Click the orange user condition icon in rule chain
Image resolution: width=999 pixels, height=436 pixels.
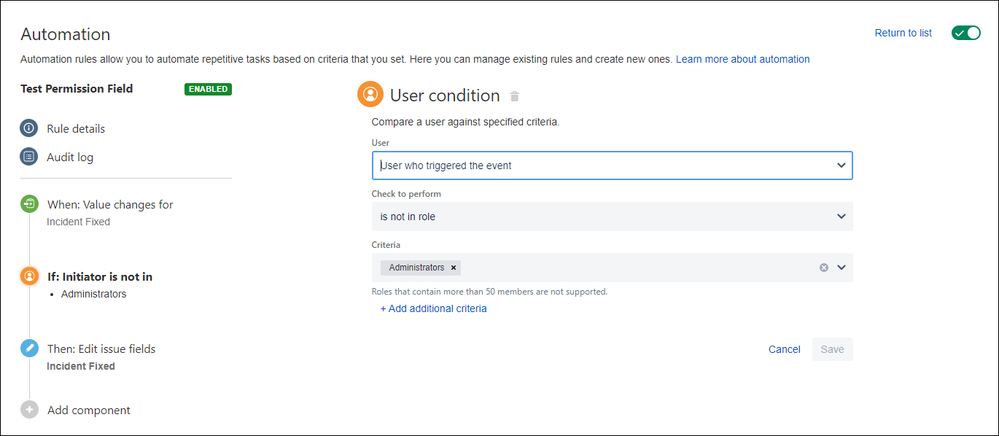pos(29,276)
